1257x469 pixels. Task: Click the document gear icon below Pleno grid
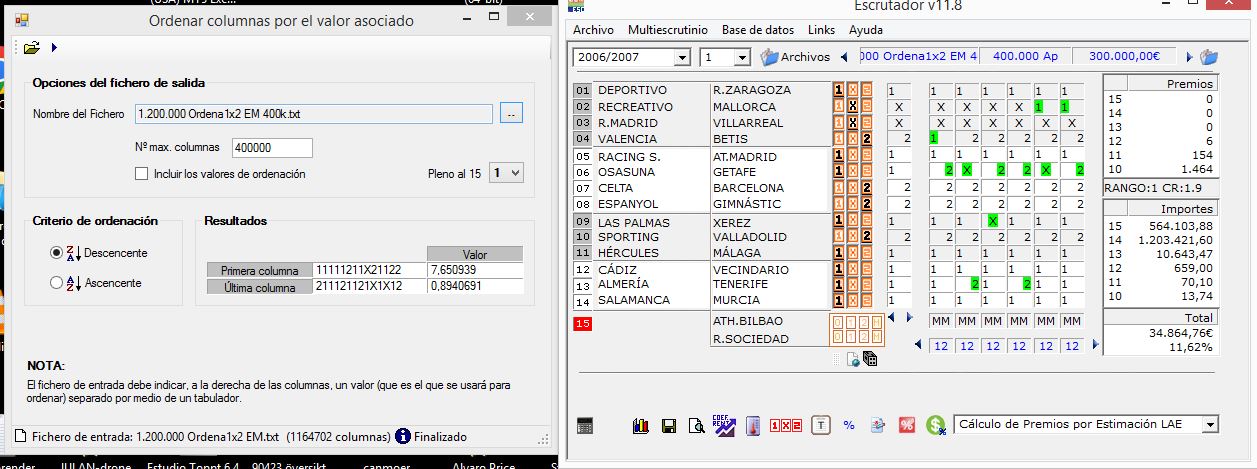click(x=853, y=359)
